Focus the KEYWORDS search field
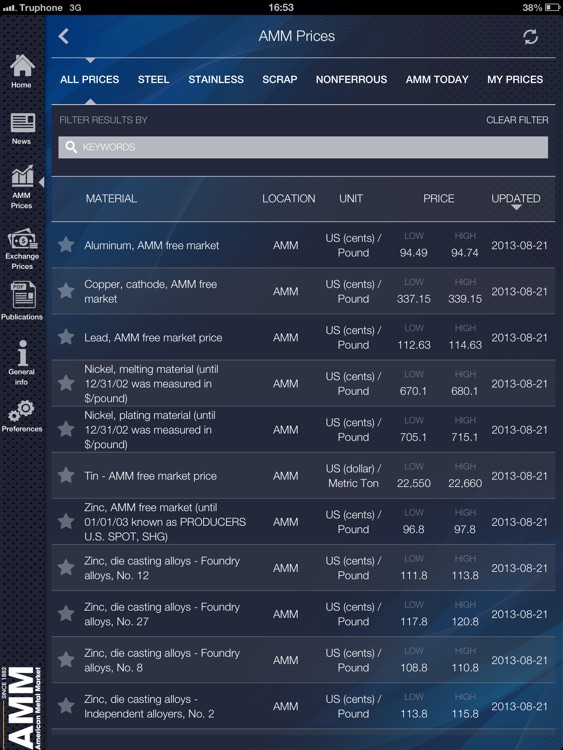This screenshot has height=750, width=563. click(303, 147)
